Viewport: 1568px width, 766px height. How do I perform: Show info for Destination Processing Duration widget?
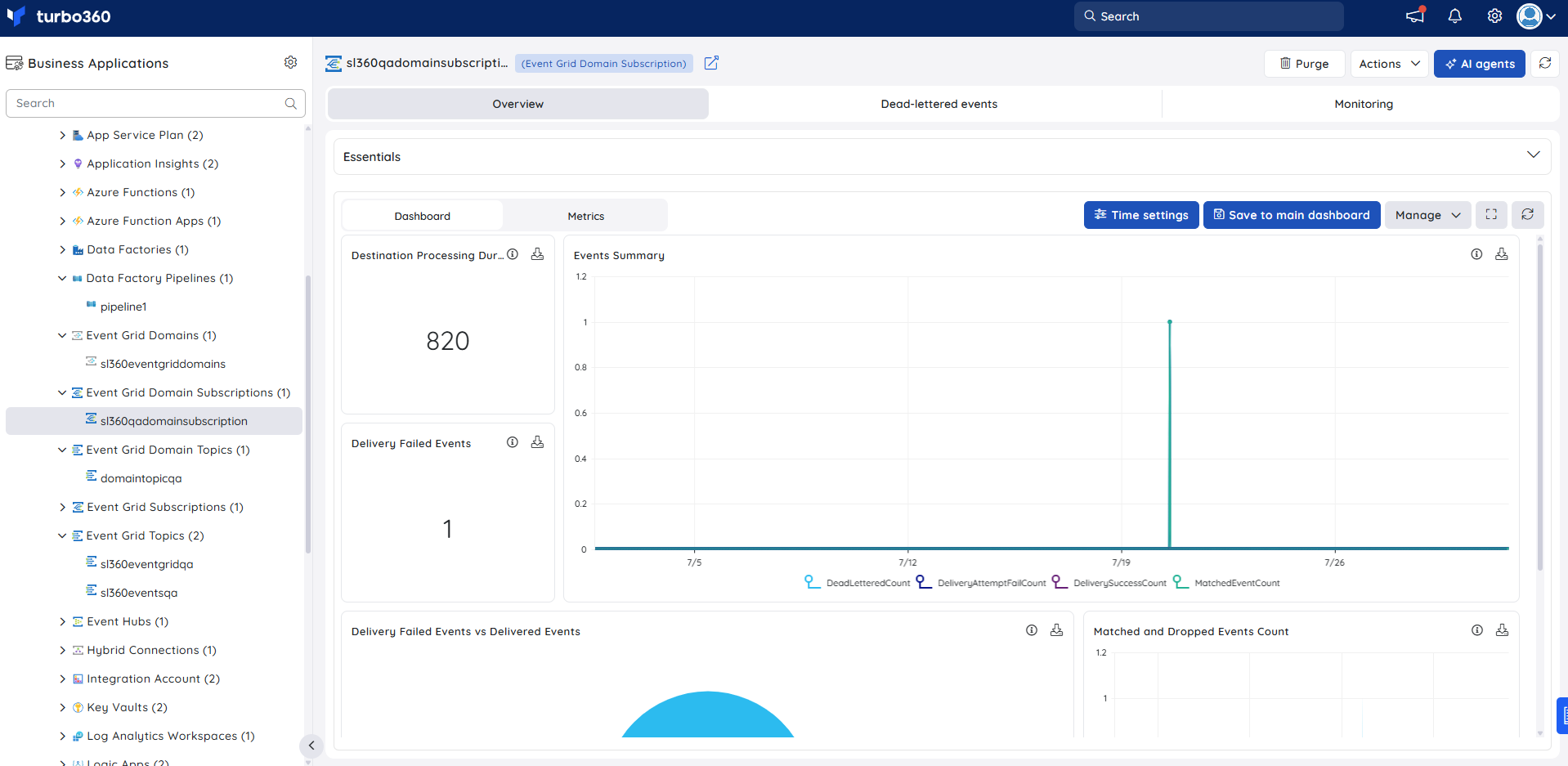point(513,254)
